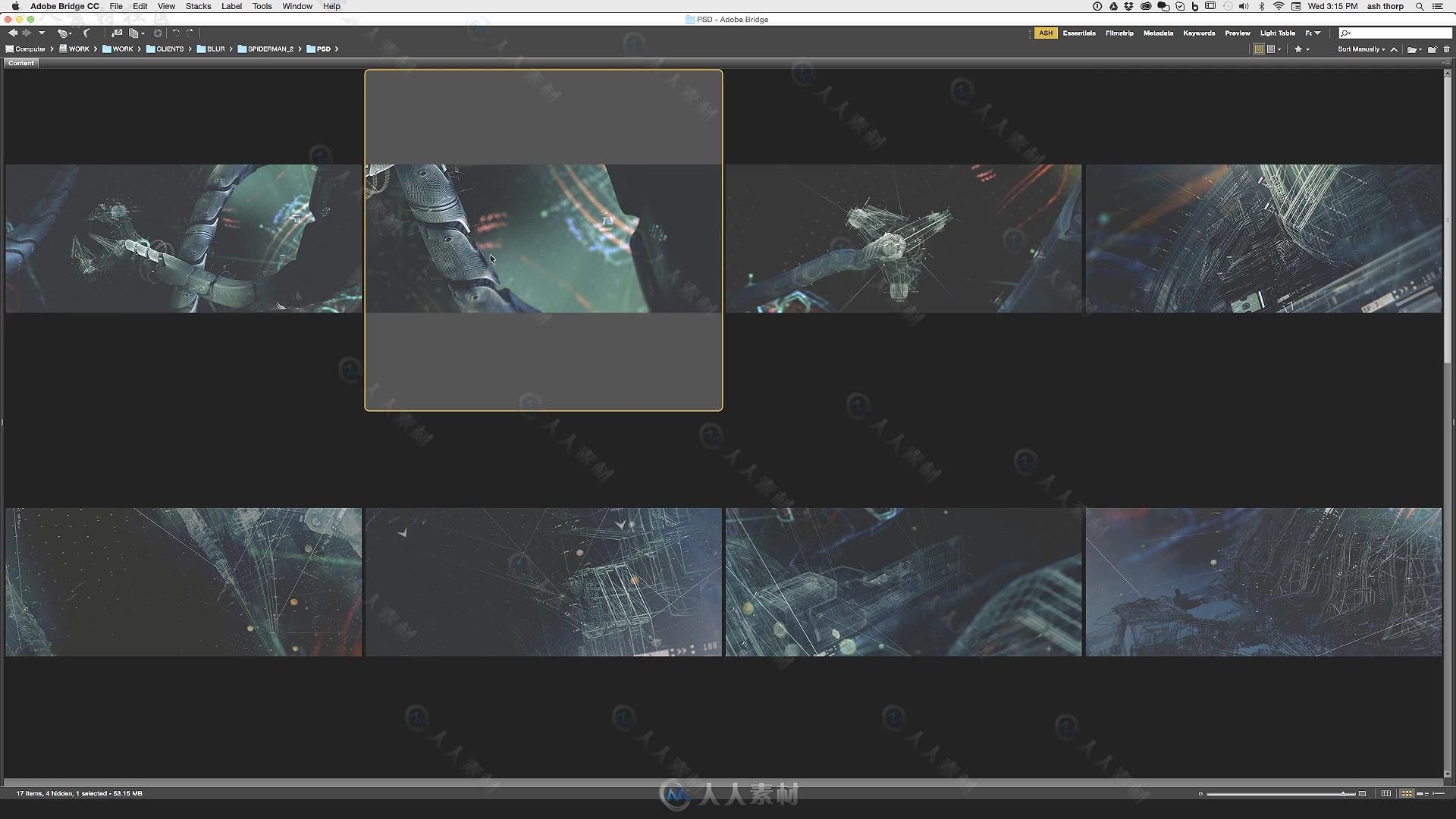This screenshot has width=1456, height=819.
Task: Open the volume control in menu bar
Action: tap(1244, 6)
